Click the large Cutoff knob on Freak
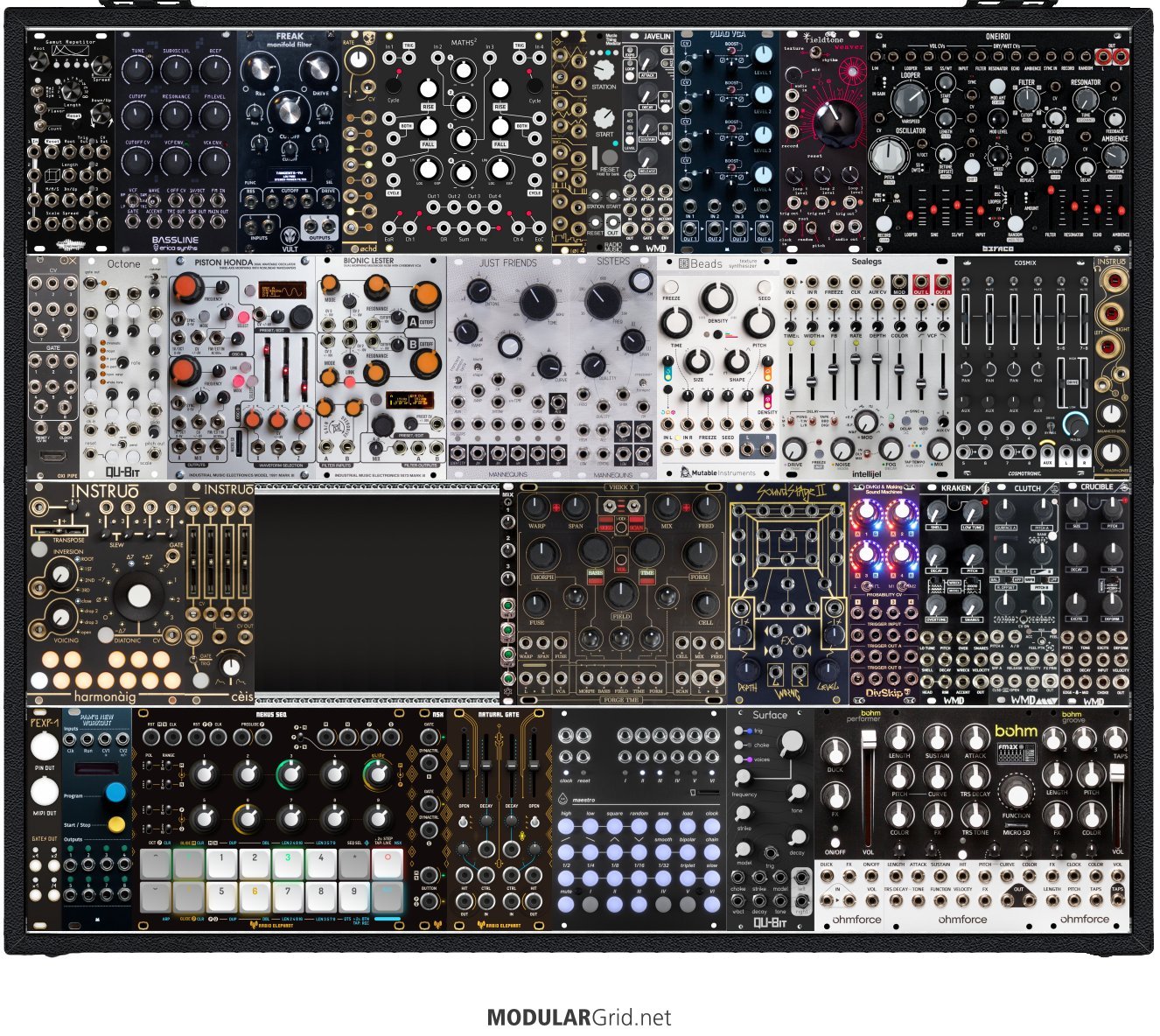The height and width of the screenshot is (1036, 1160). [x=290, y=111]
